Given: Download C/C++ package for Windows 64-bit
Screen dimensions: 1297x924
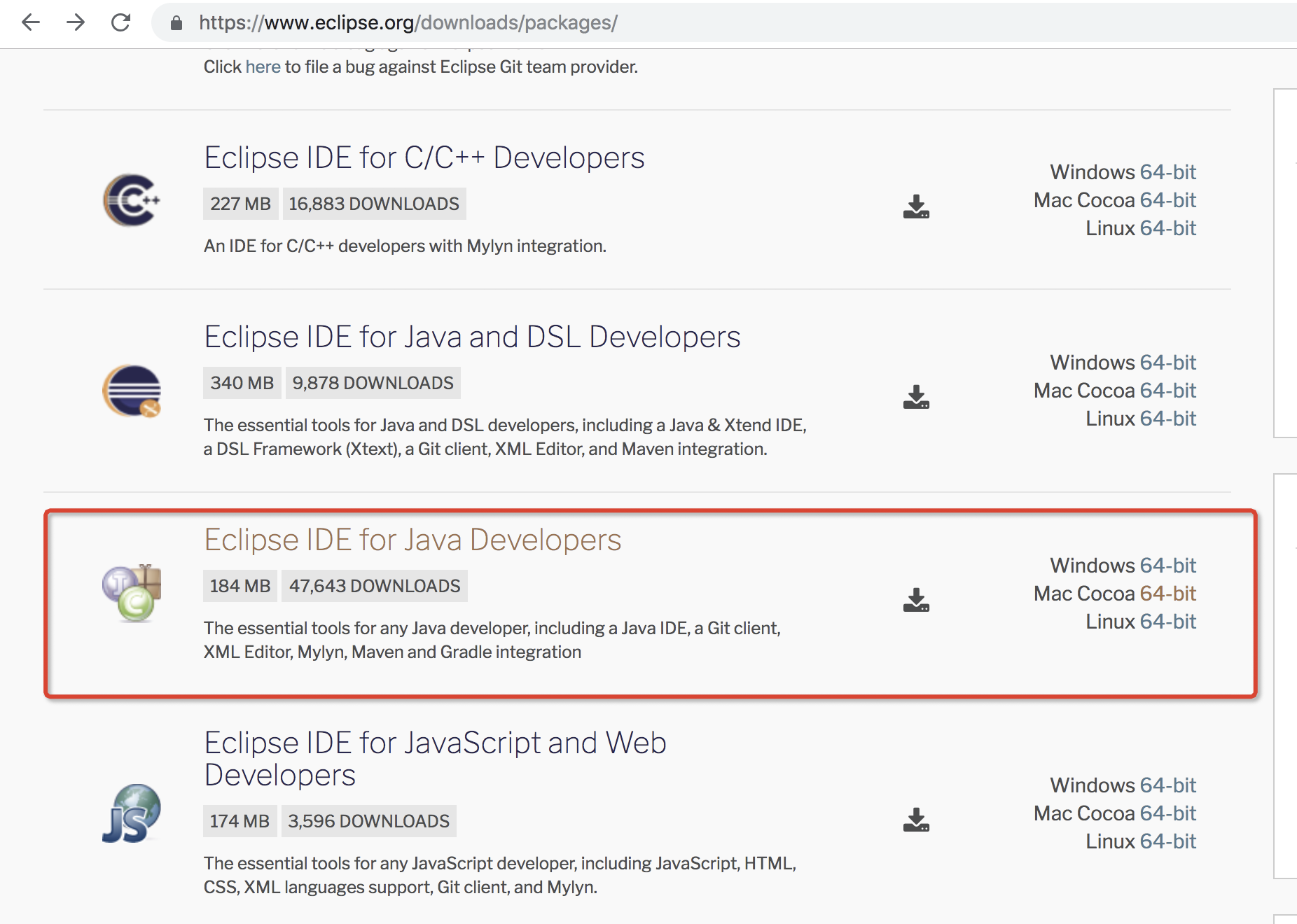Looking at the screenshot, I should [x=1167, y=172].
